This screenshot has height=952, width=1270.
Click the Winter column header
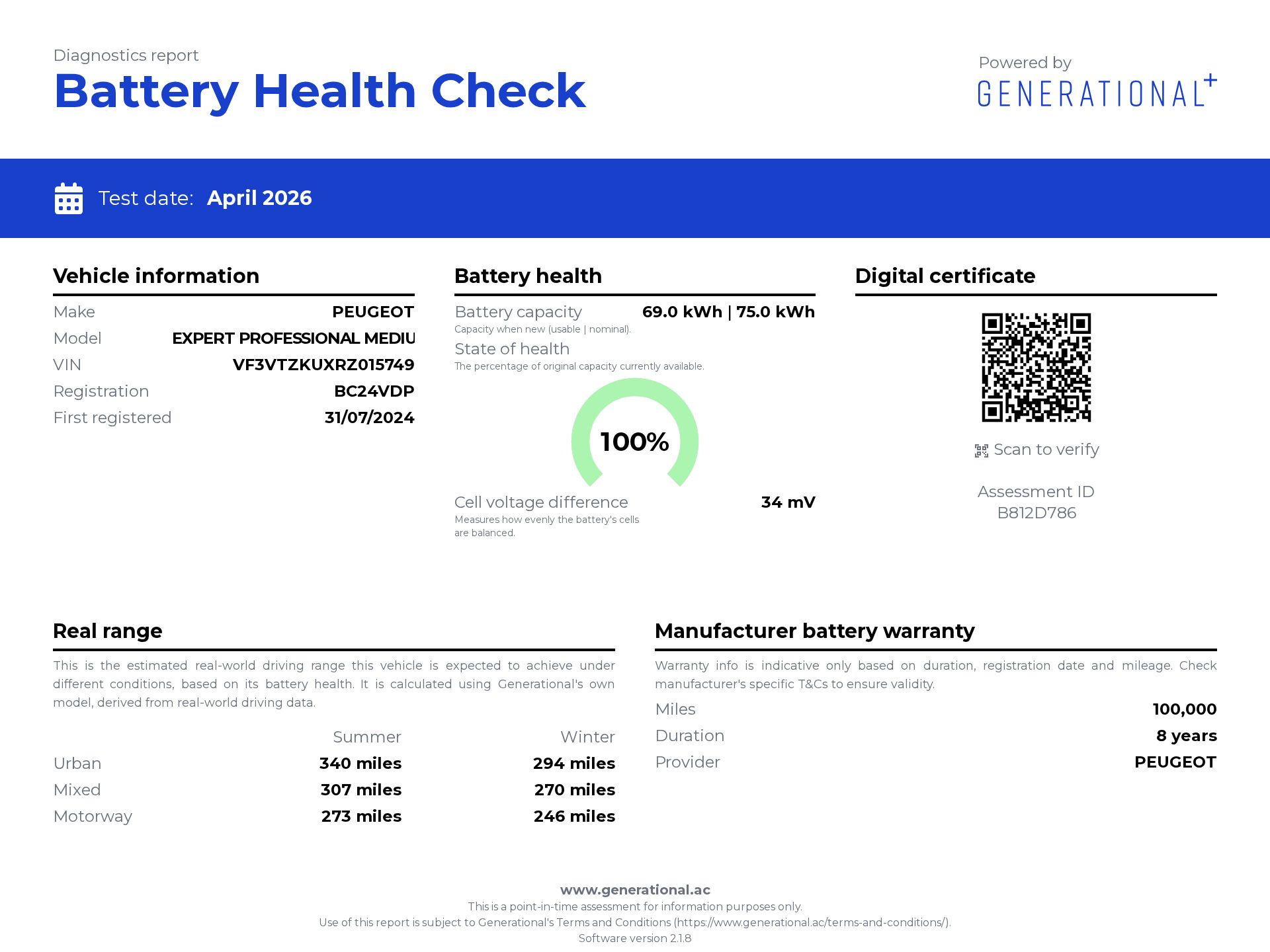tap(587, 736)
